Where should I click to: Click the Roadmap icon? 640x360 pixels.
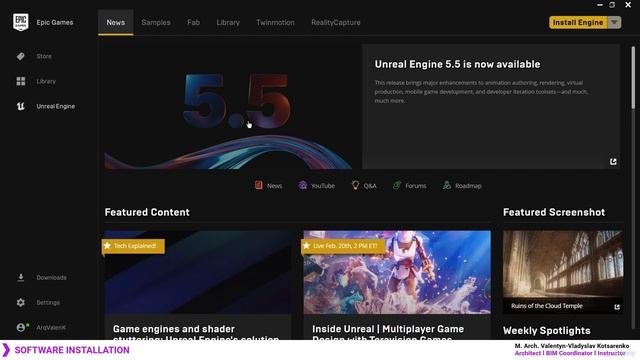coord(447,185)
